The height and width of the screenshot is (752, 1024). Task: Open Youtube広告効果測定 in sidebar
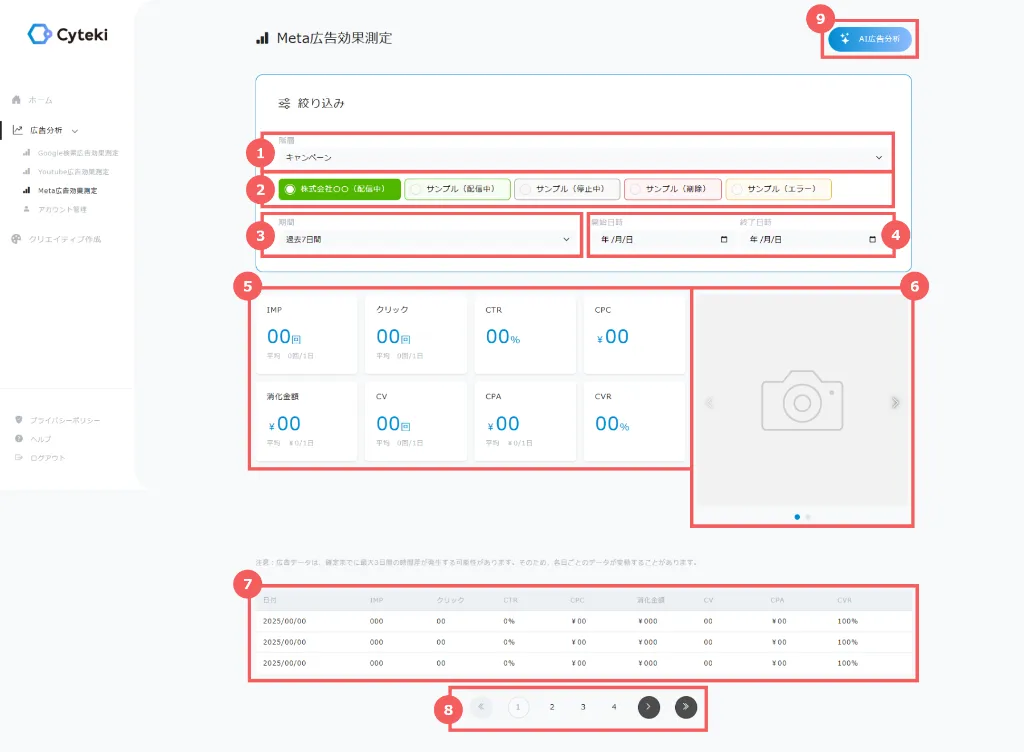point(73,172)
